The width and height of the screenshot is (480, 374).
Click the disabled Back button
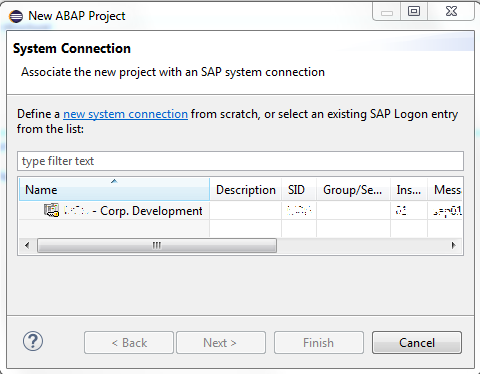coord(129,342)
